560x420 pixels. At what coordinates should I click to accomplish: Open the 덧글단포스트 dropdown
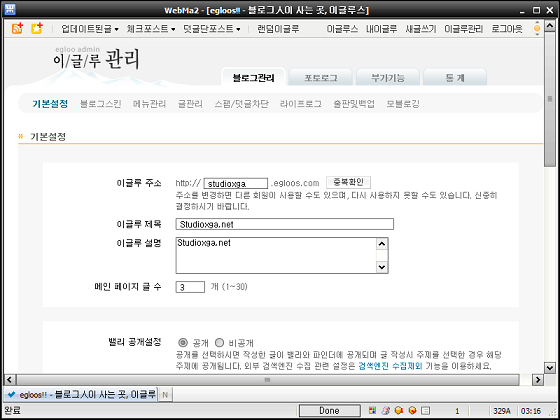212,29
